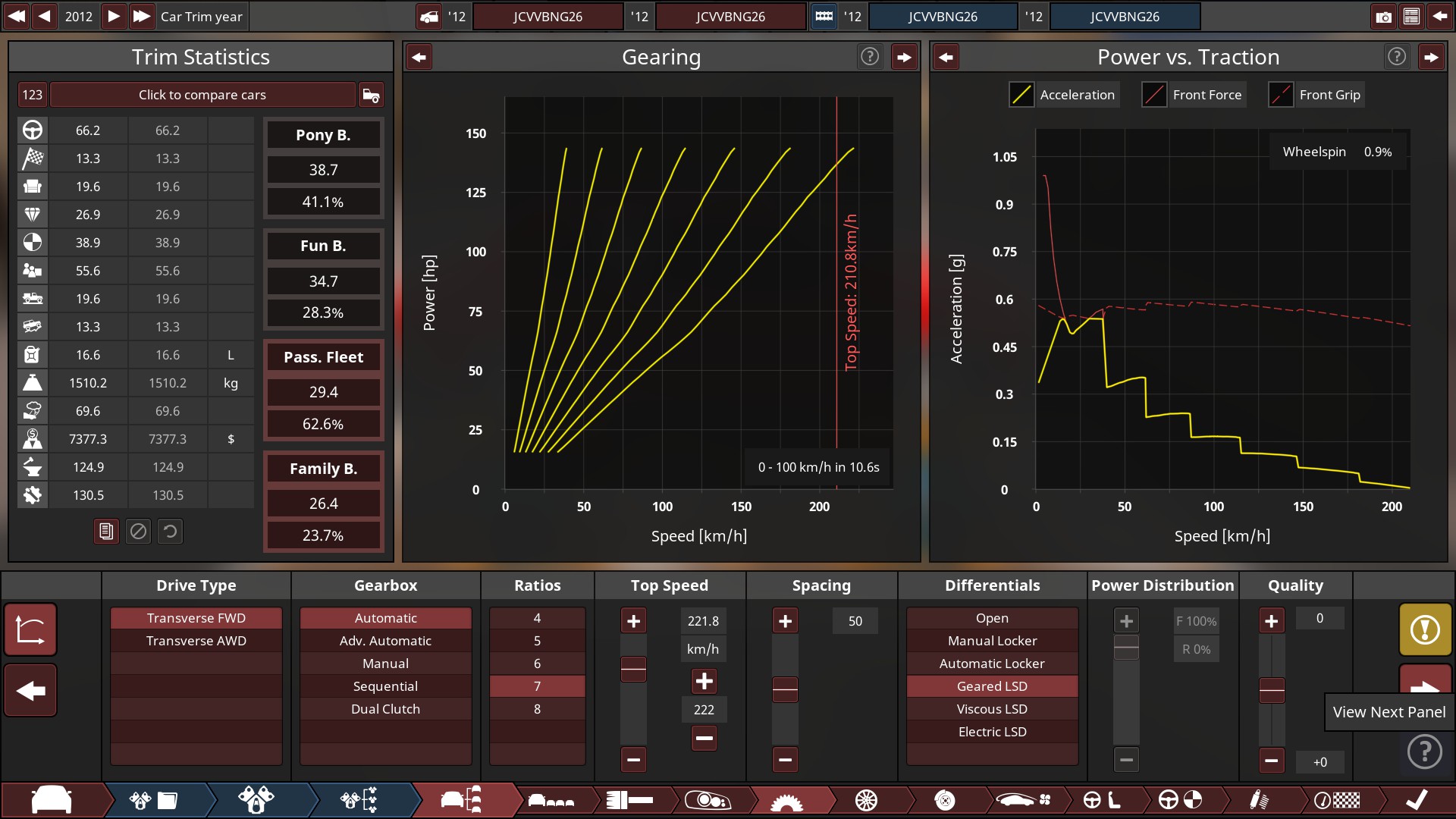This screenshot has height=819, width=1456.
Task: Jump back multiple trim years
Action: click(x=16, y=17)
